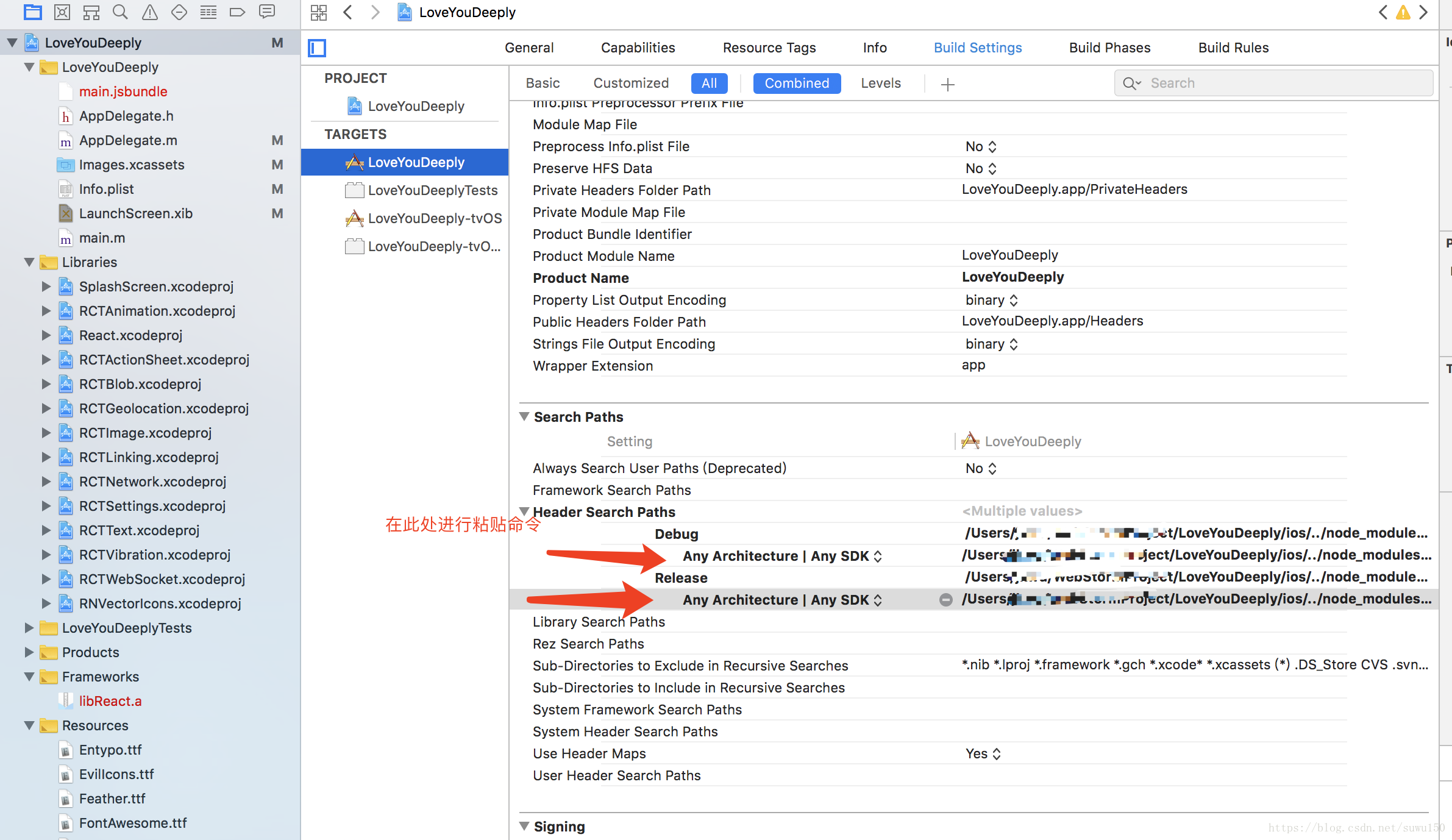Switch to Combined view mode
The height and width of the screenshot is (840, 1452).
[797, 83]
